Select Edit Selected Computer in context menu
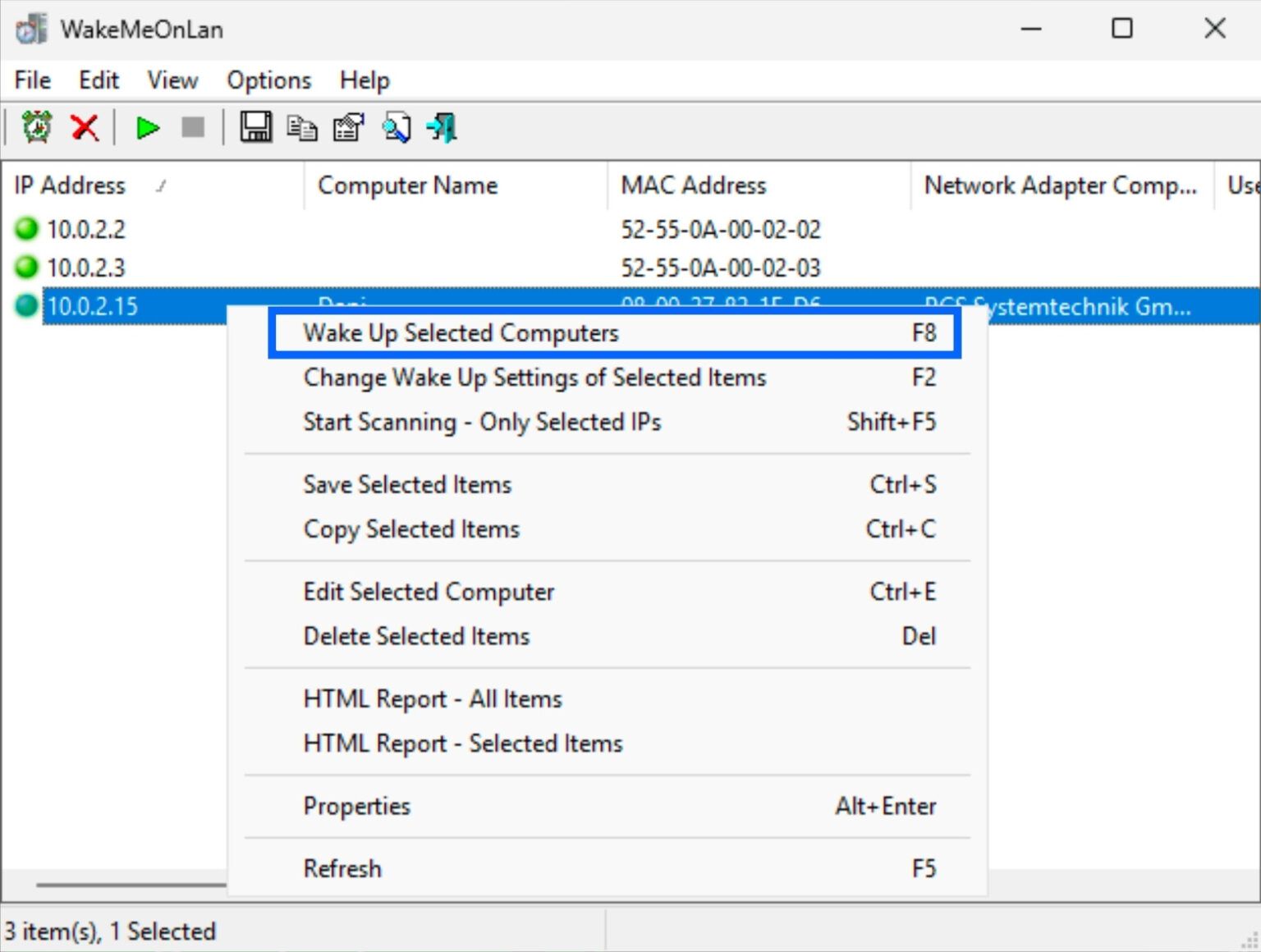The image size is (1261, 952). click(x=429, y=592)
